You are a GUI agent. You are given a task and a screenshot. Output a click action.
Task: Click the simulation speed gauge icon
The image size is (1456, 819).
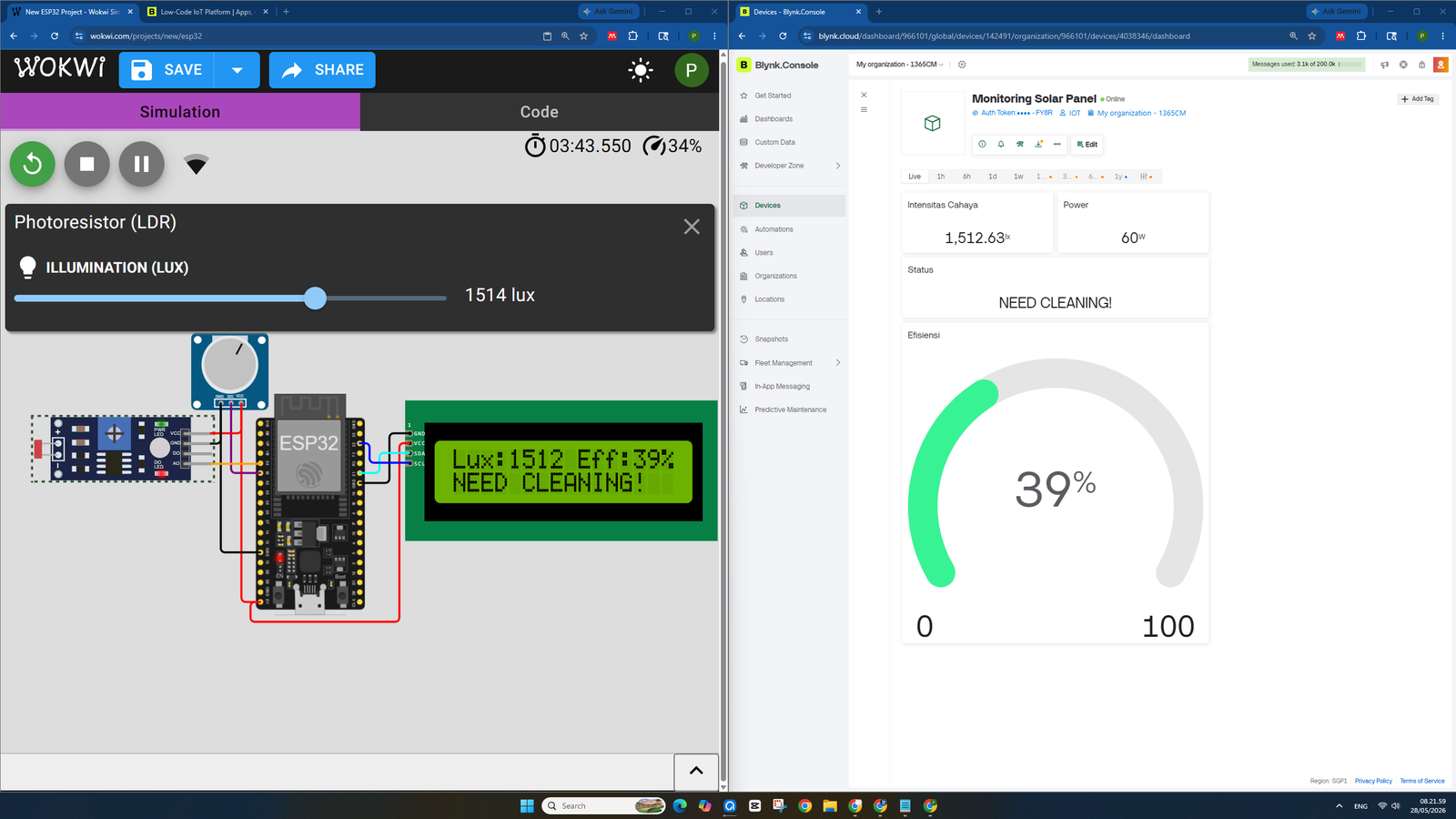[654, 146]
